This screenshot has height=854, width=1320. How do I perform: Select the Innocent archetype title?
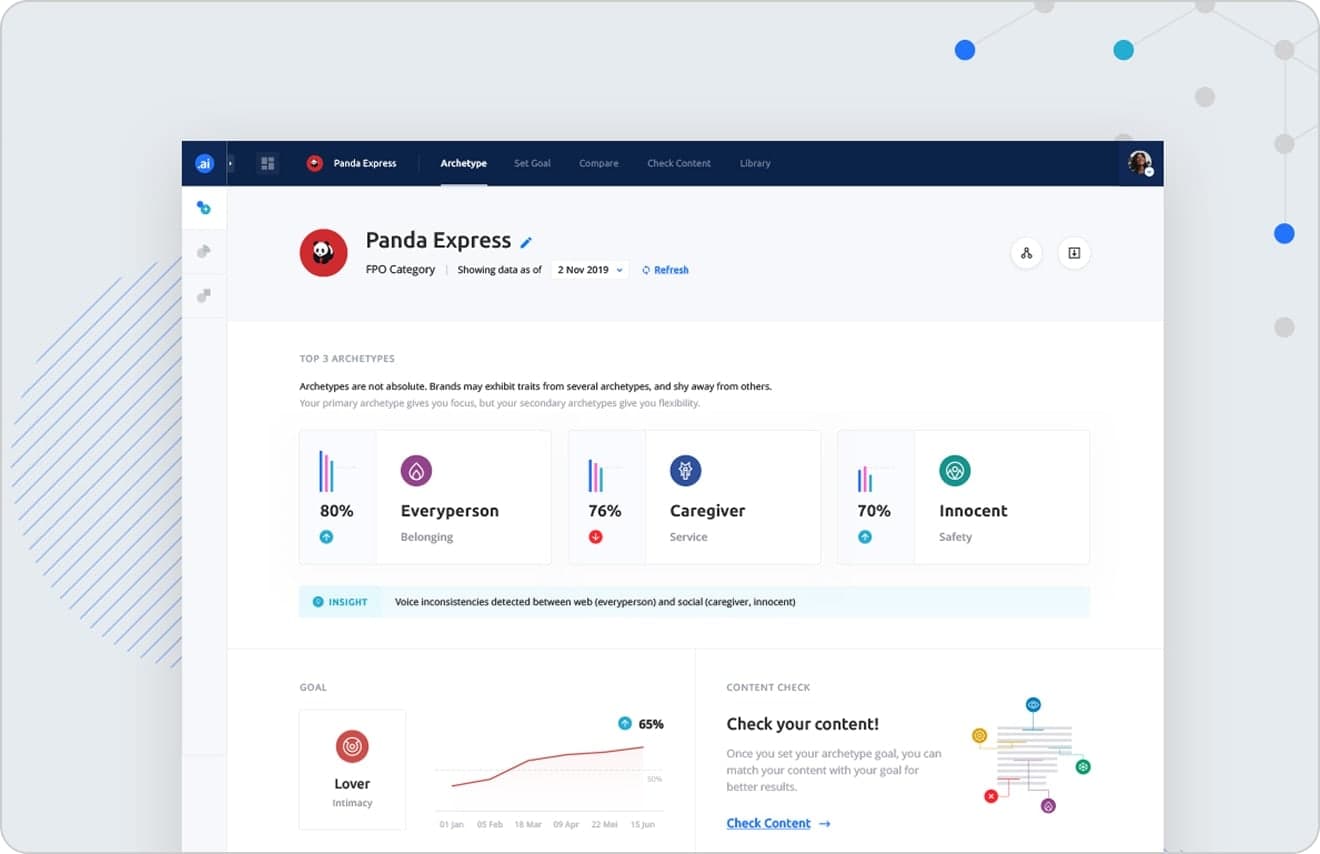point(973,511)
